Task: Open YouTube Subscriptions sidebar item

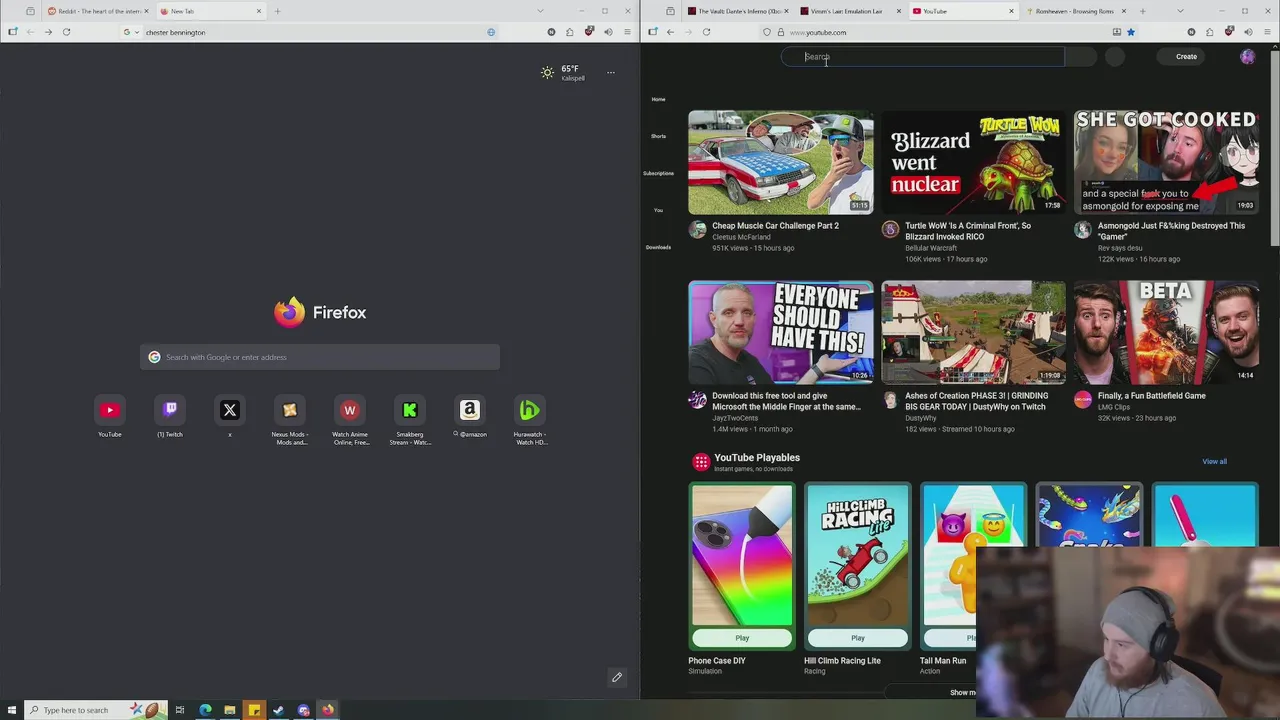Action: 658,173
